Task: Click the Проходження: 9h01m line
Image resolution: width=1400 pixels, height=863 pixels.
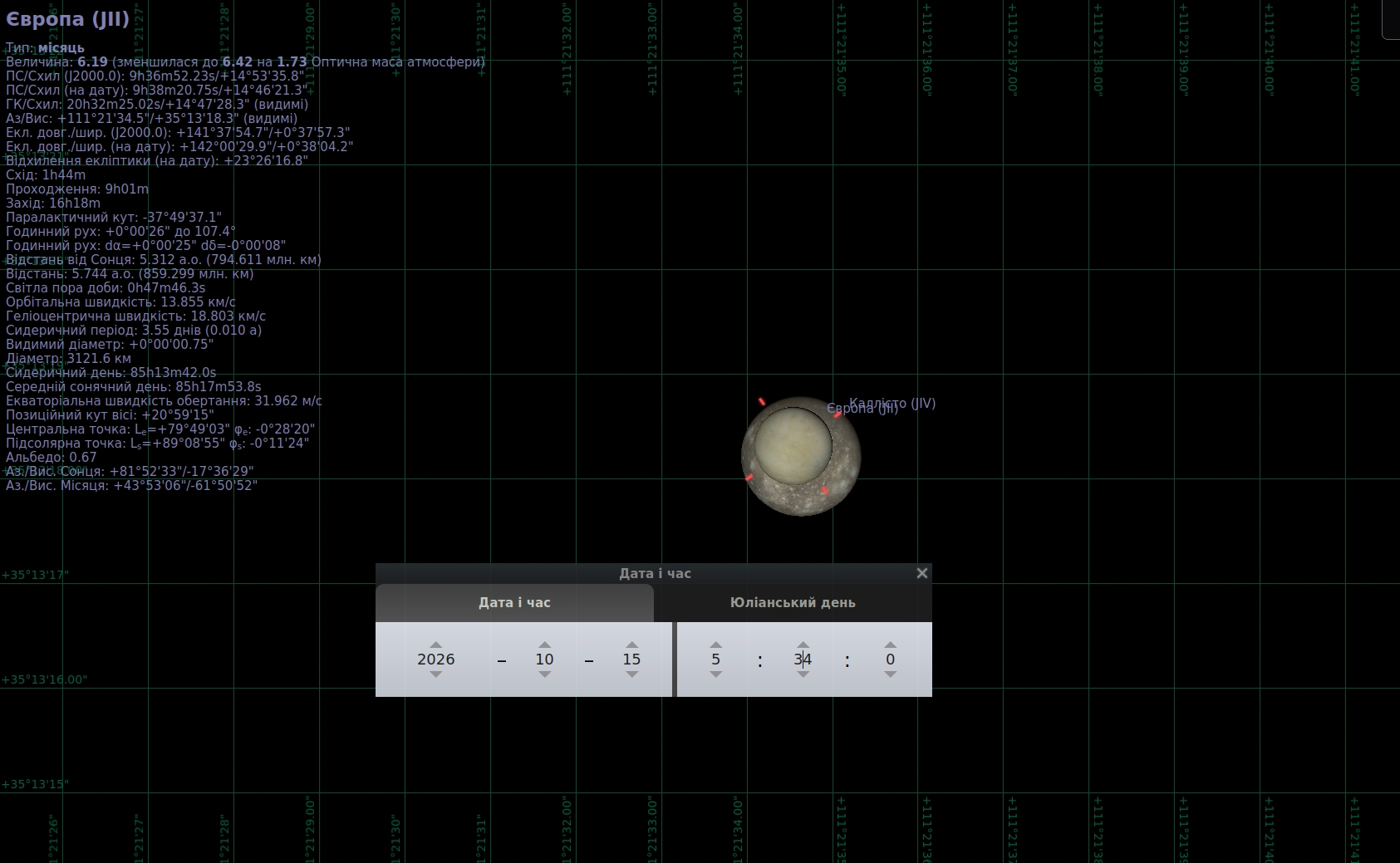Action: coord(77,189)
